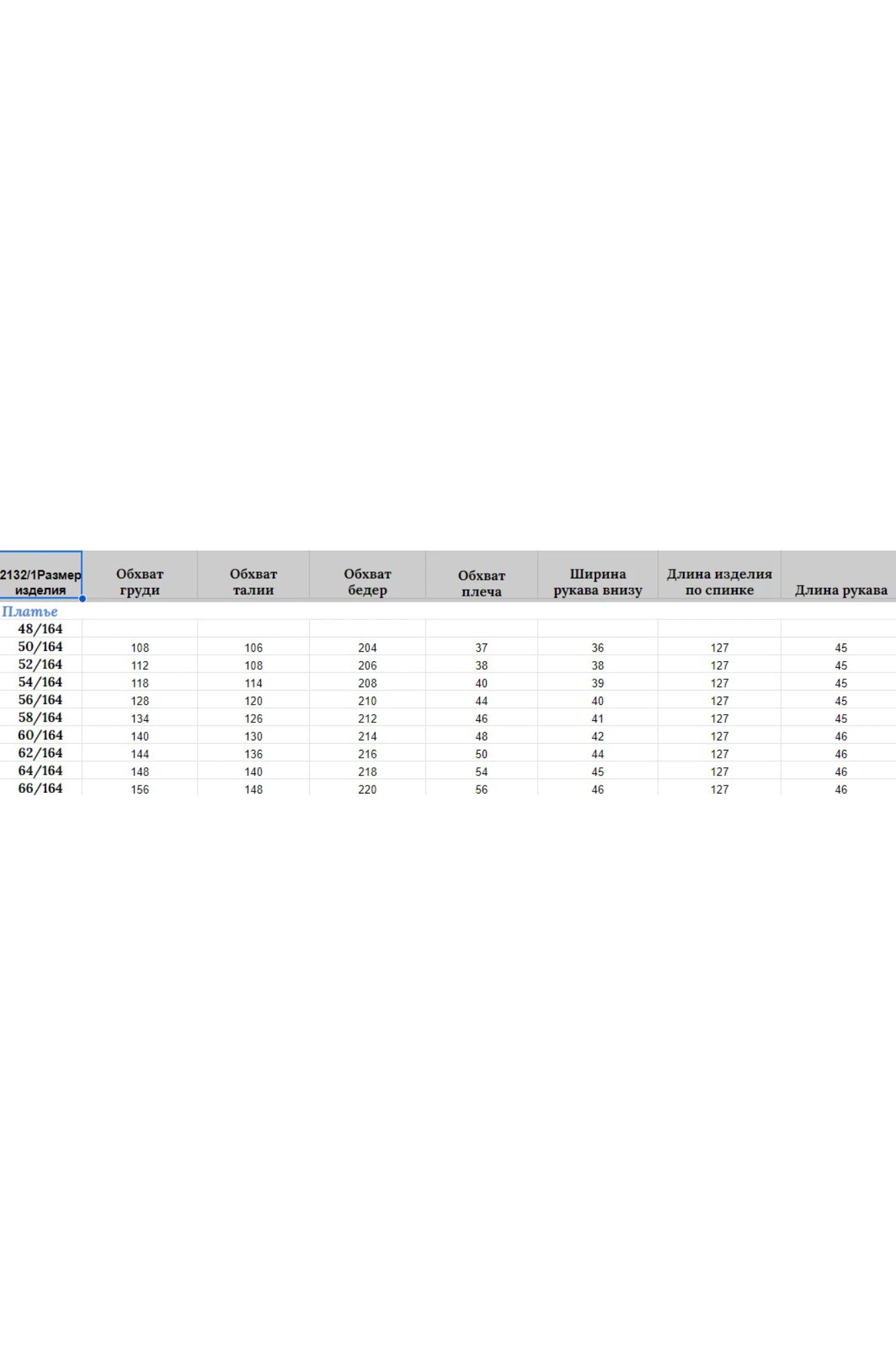Select the blue 'Платье' category cell
Screen dimensions: 896x1345
(30, 611)
